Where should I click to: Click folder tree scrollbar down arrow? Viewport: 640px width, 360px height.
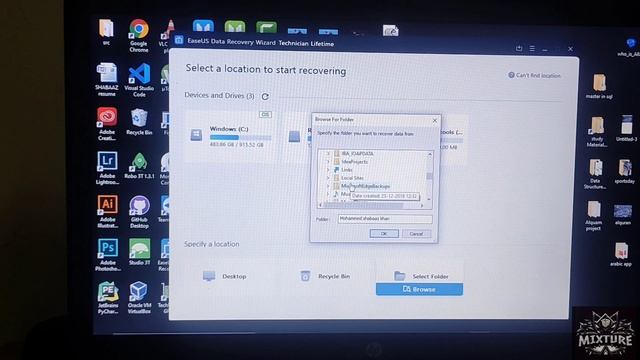429,199
